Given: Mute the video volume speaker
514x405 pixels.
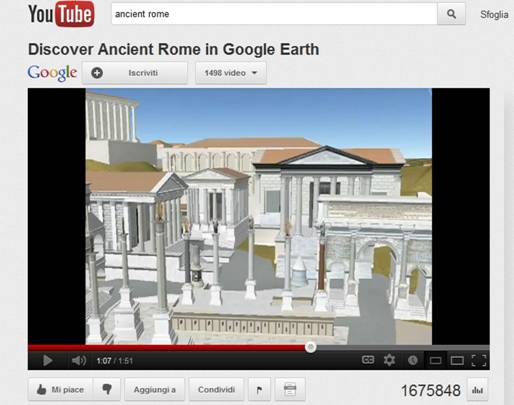Looking at the screenshot, I should point(79,360).
